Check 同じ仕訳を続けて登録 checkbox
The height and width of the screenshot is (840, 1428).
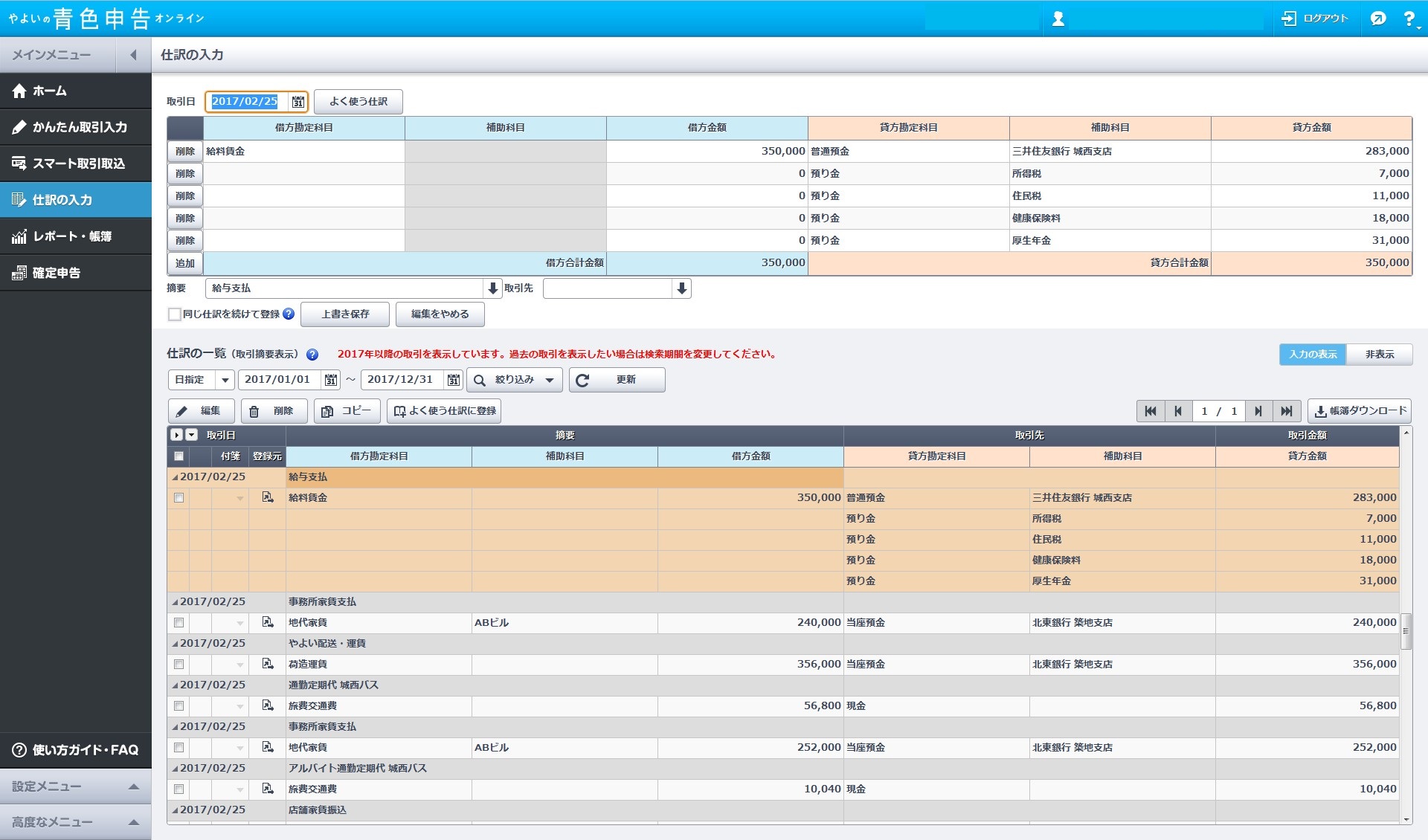pyautogui.click(x=175, y=314)
